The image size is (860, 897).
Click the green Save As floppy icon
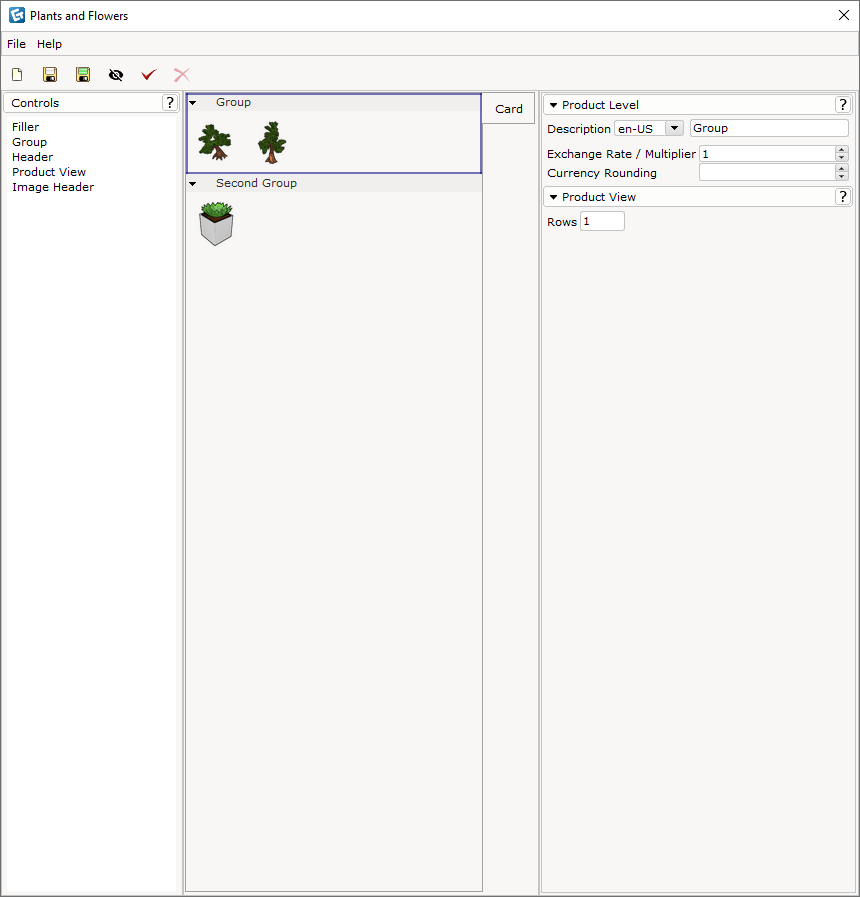(x=83, y=75)
